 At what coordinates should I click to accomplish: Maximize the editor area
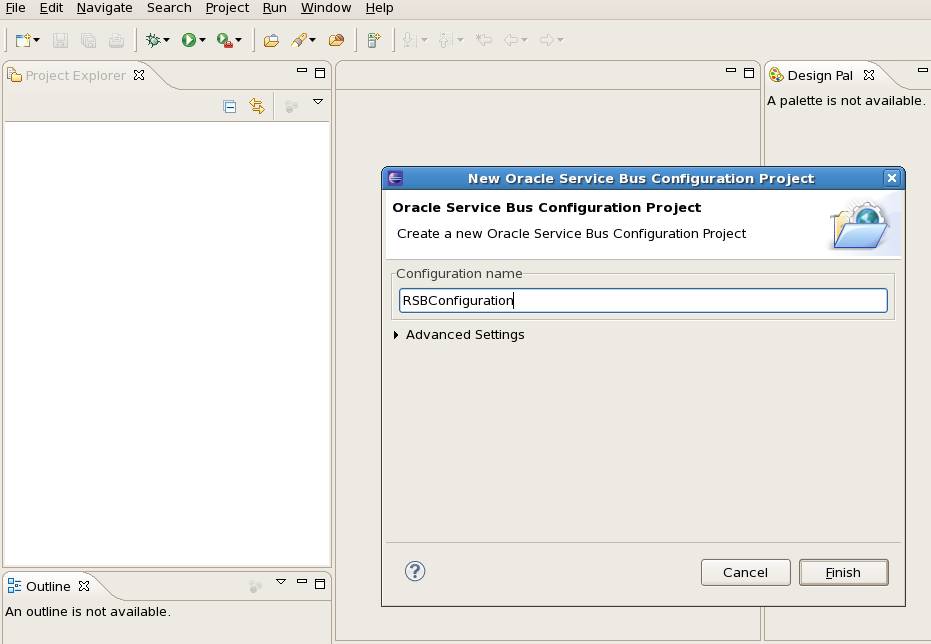click(749, 73)
